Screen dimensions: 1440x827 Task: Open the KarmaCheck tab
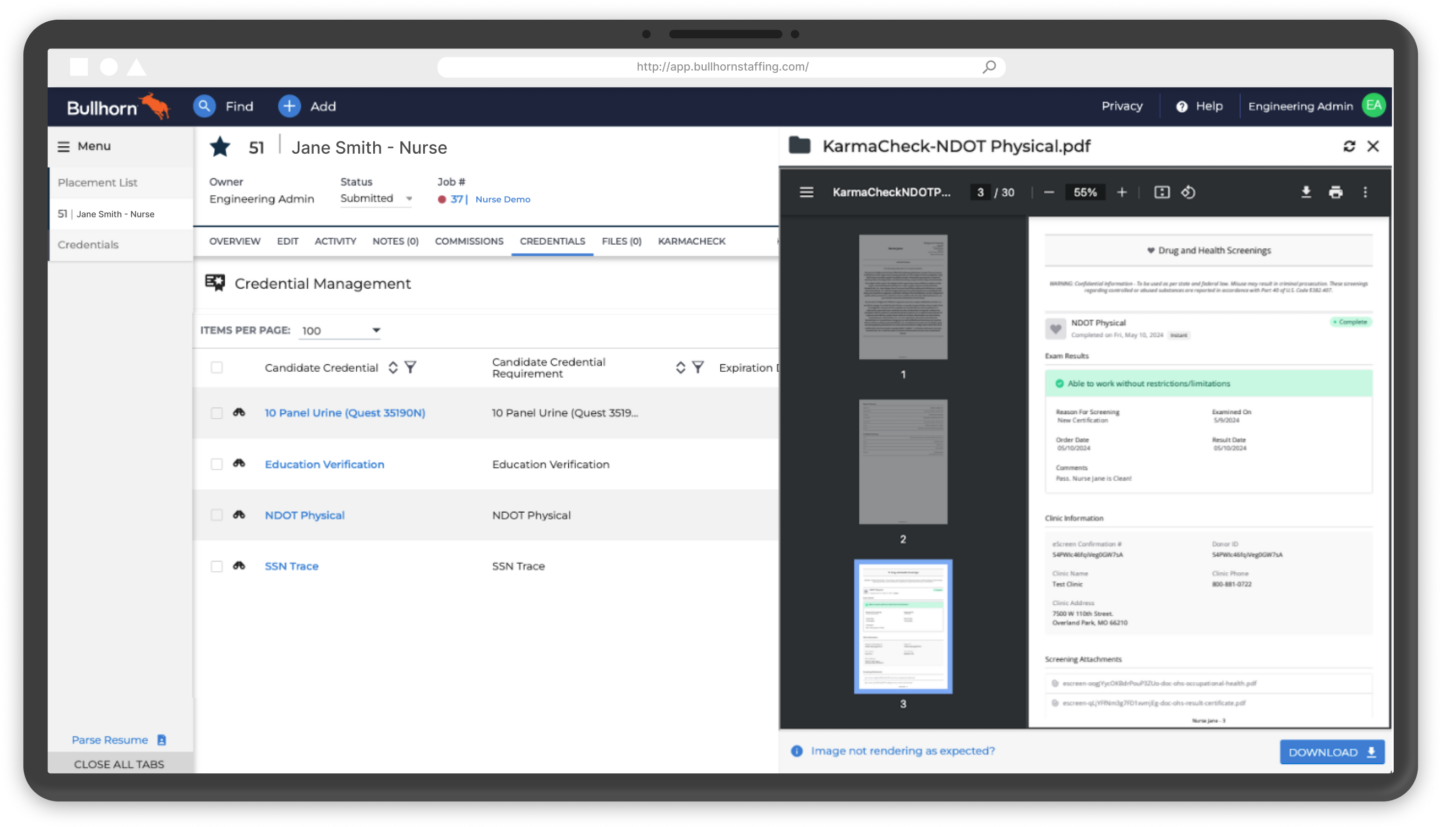[x=692, y=241]
